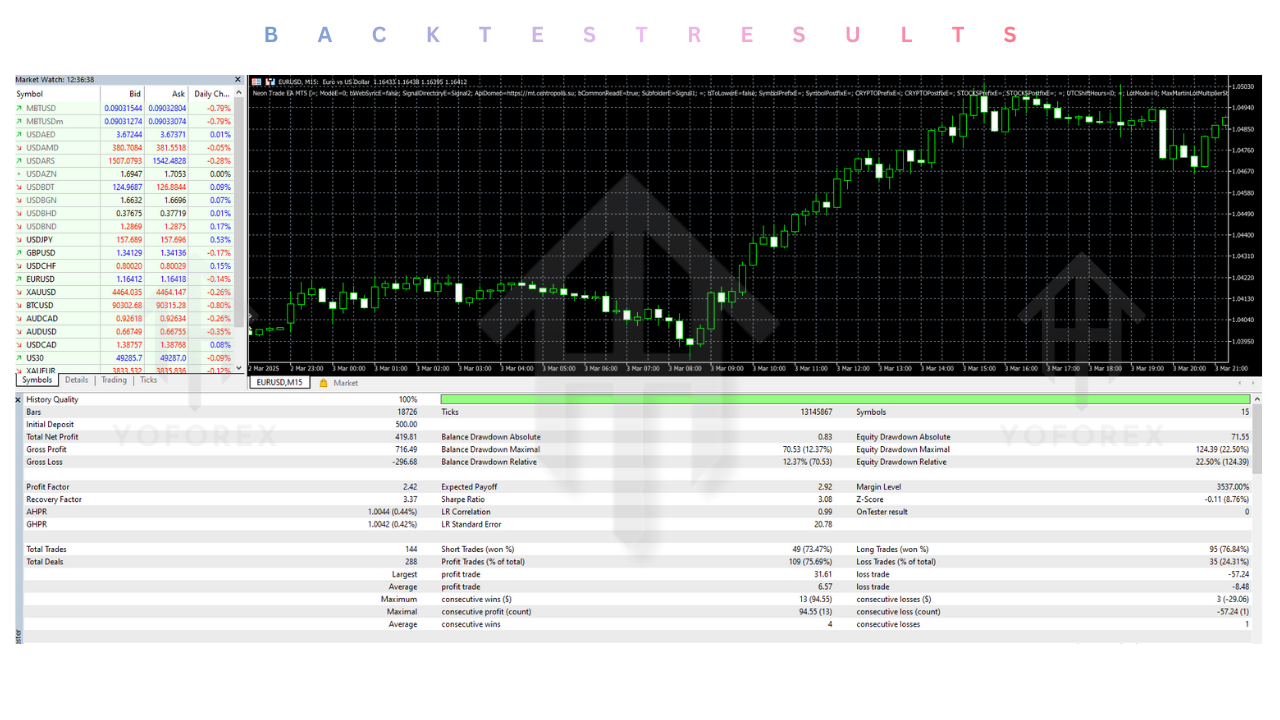Collapse the History Quality report section
Image resolution: width=1280 pixels, height=720 pixels.
(18, 399)
